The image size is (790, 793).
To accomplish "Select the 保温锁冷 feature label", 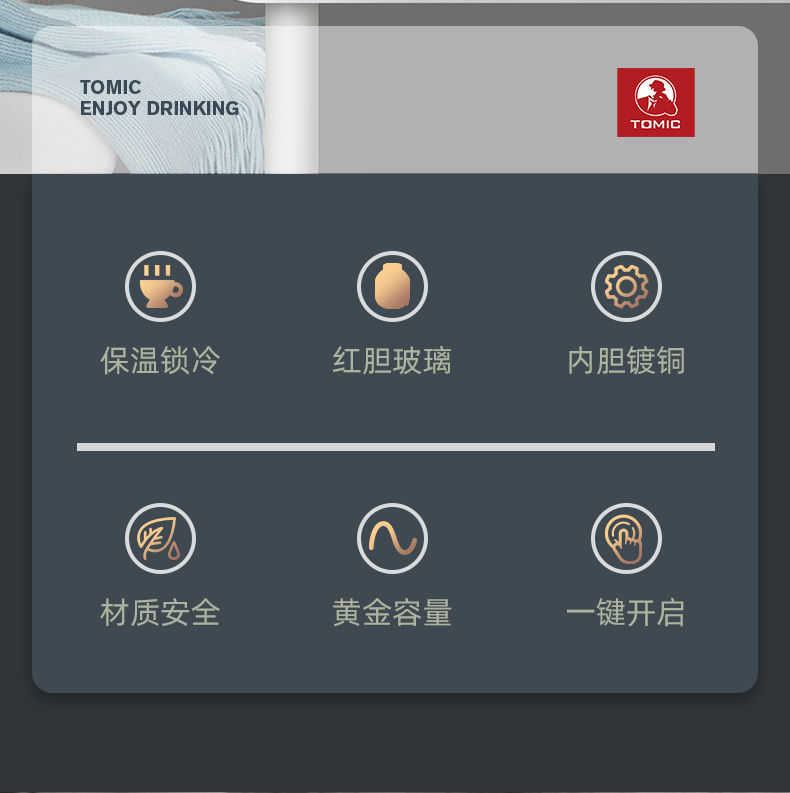I will coord(160,361).
